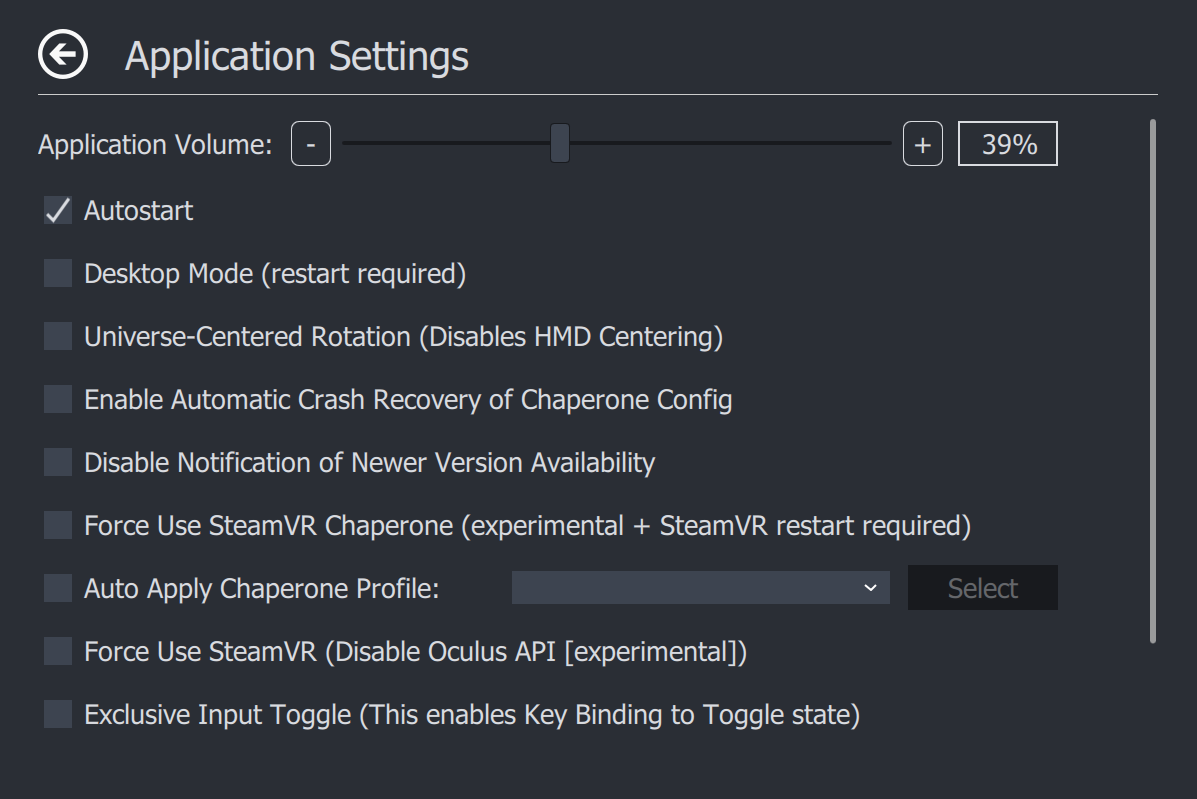Click the dropdown chevron arrow of profile combo box
Viewport: 1197px width, 799px height.
pos(870,588)
